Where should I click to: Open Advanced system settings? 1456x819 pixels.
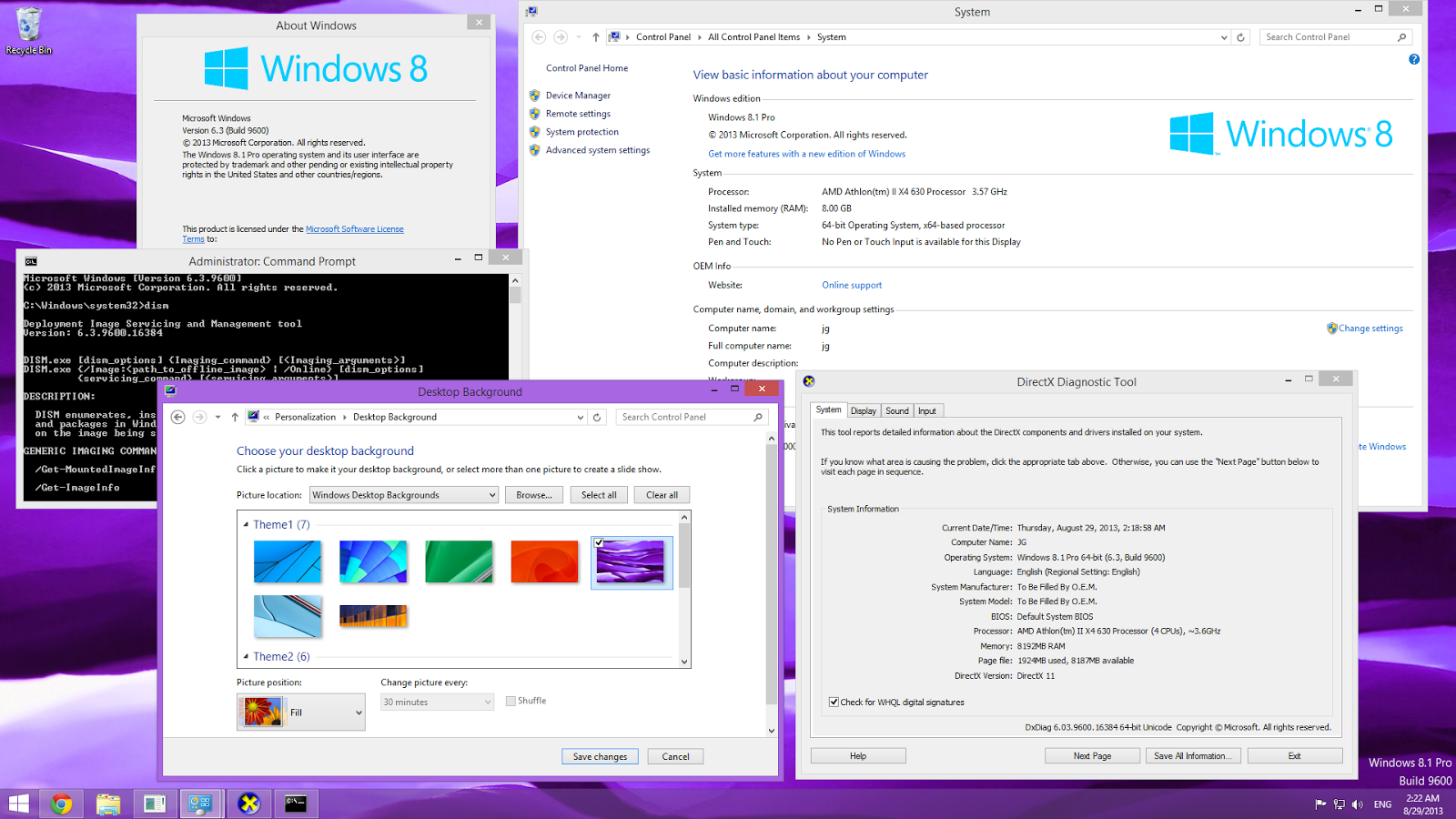[597, 149]
